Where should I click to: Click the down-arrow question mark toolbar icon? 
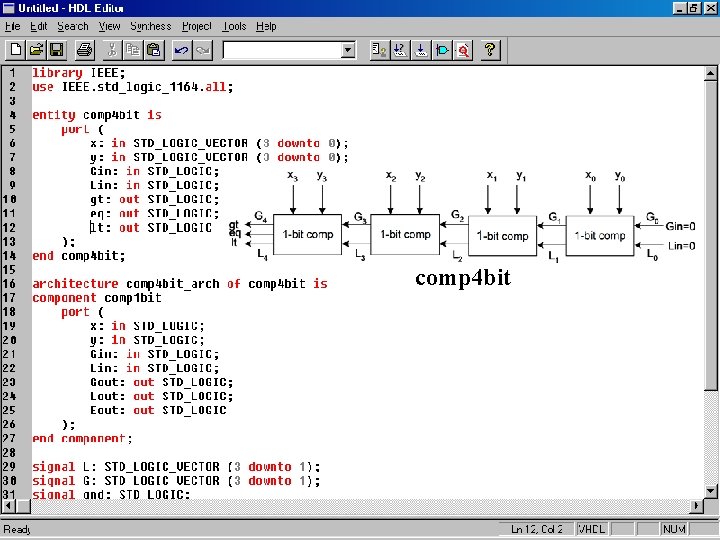pos(400,50)
